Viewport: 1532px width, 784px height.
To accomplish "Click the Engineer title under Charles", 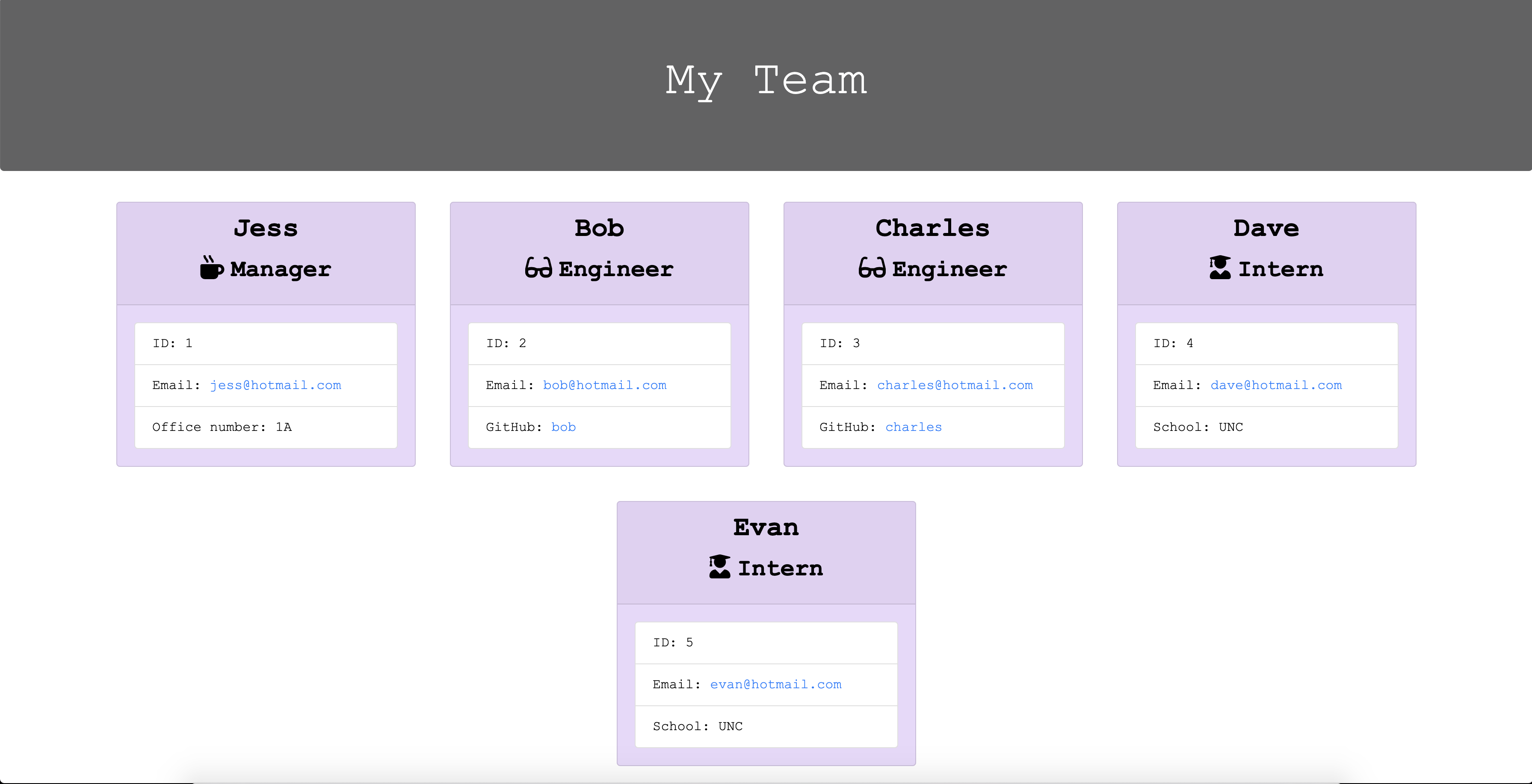I will pos(949,269).
